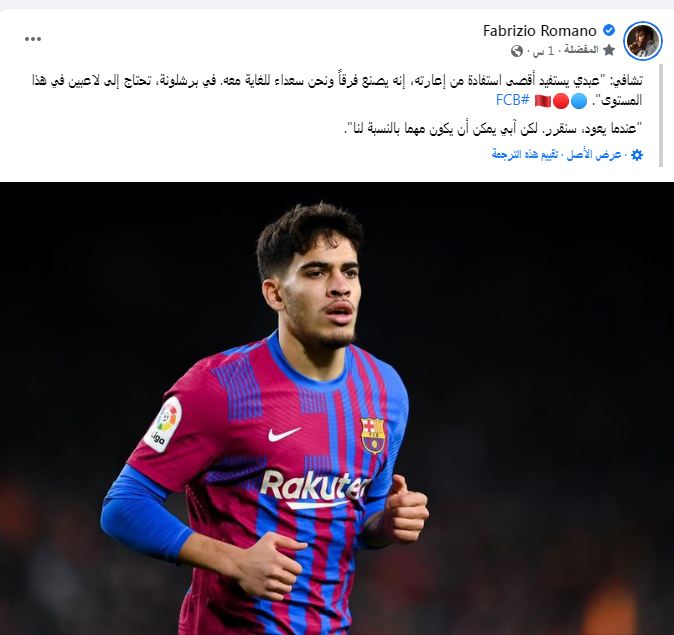
Task: Open the Fabrizio Romano page name link
Action: [539, 31]
